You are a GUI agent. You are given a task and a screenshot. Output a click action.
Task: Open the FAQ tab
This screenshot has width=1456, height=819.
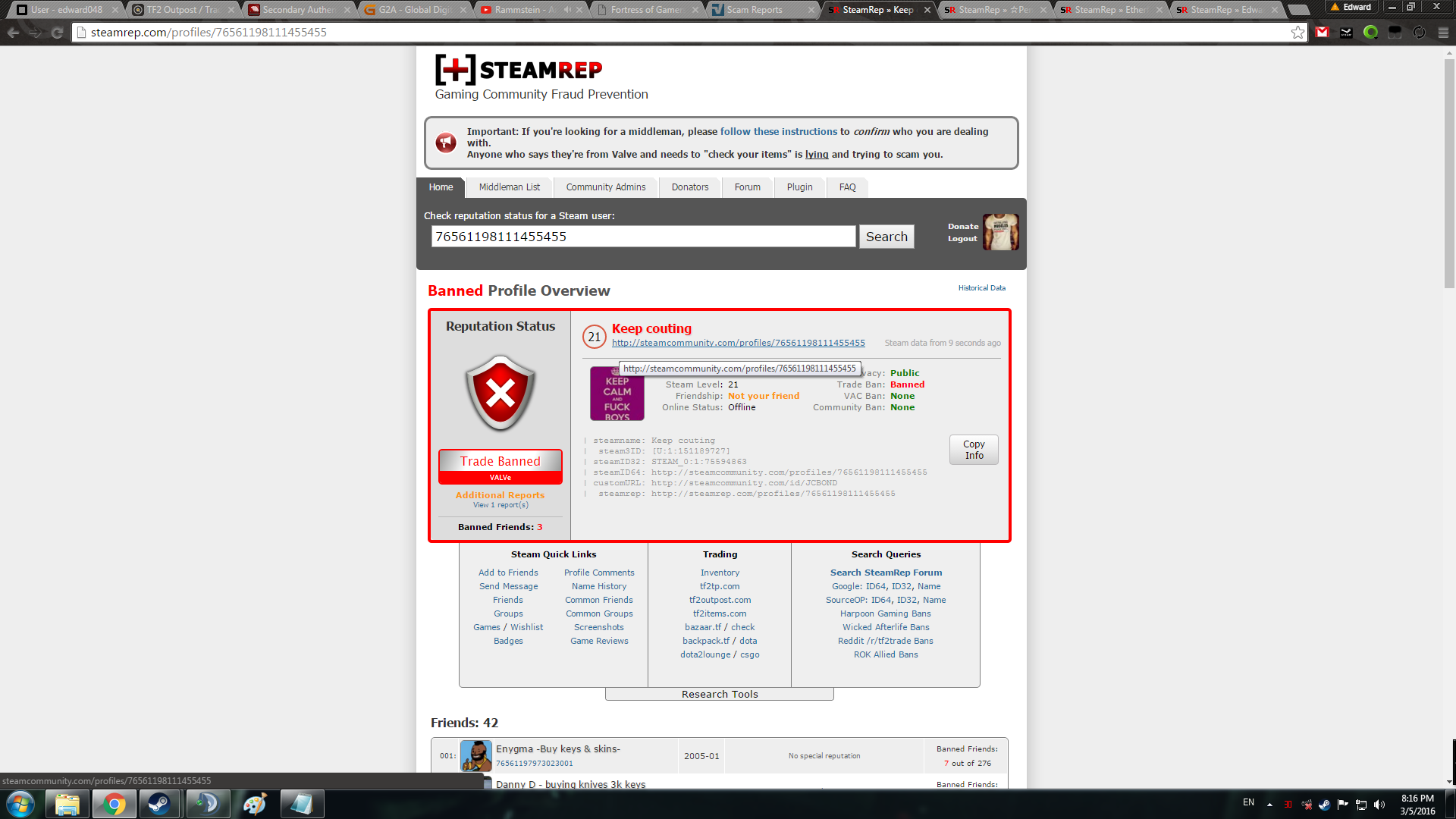(847, 187)
